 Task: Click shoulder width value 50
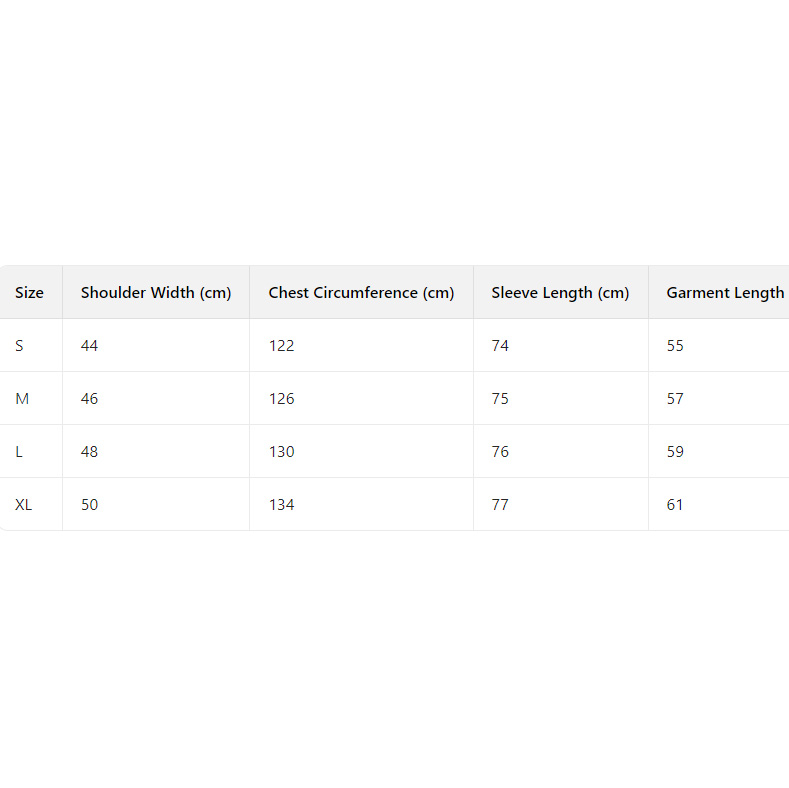click(90, 505)
